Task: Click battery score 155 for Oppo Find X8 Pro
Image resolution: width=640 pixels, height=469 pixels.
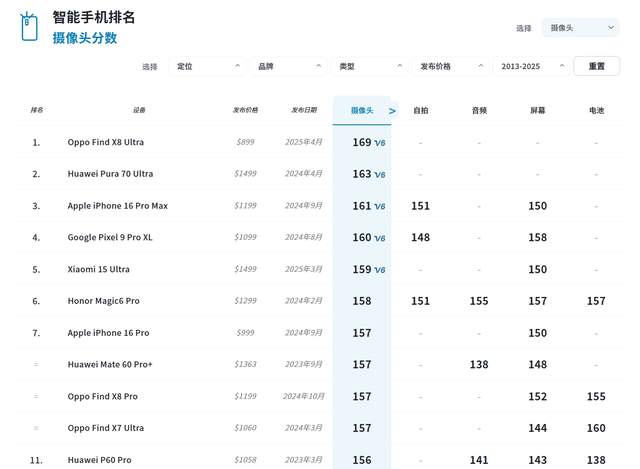Action: click(x=596, y=396)
